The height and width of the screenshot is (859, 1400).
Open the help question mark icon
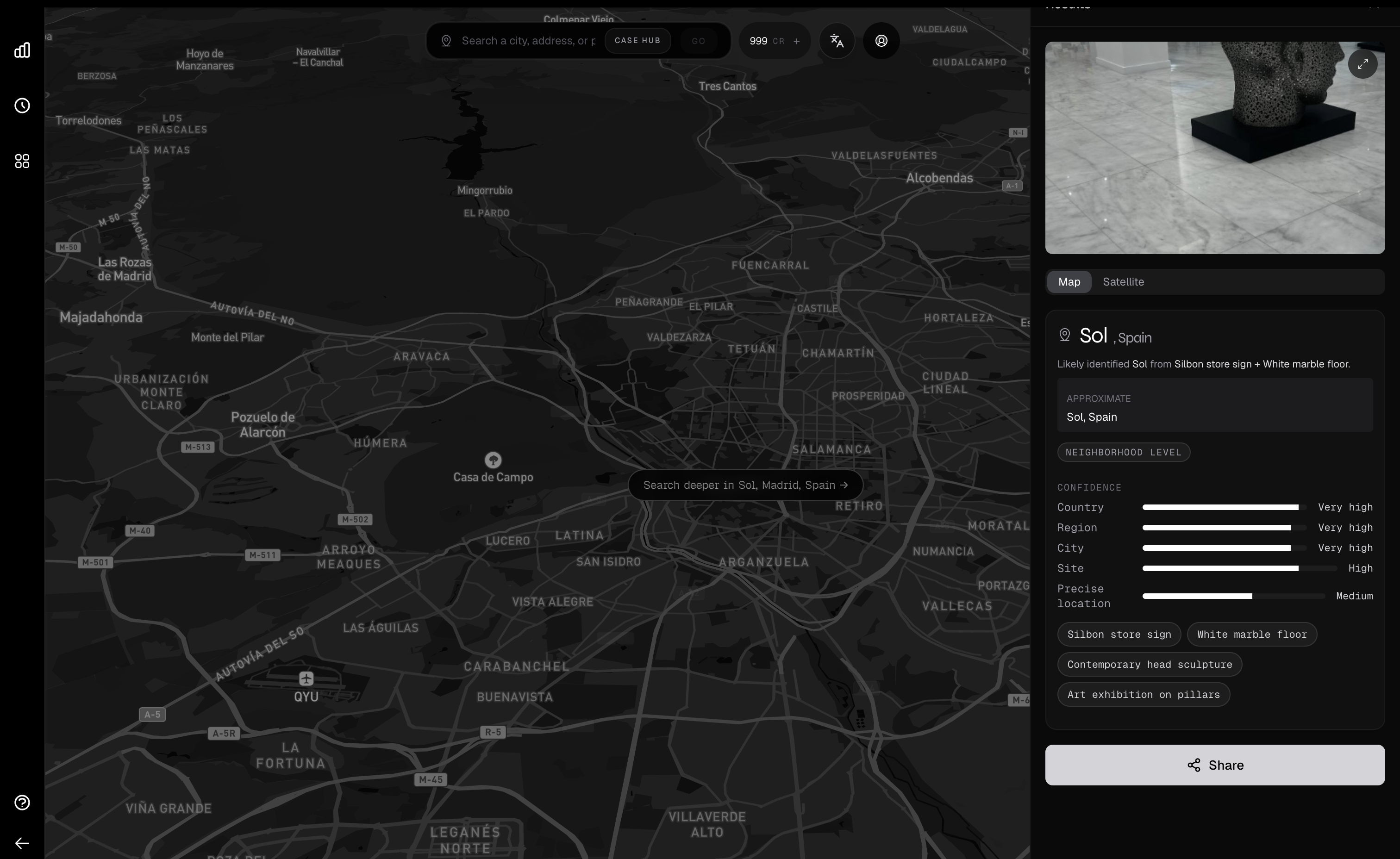point(22,802)
